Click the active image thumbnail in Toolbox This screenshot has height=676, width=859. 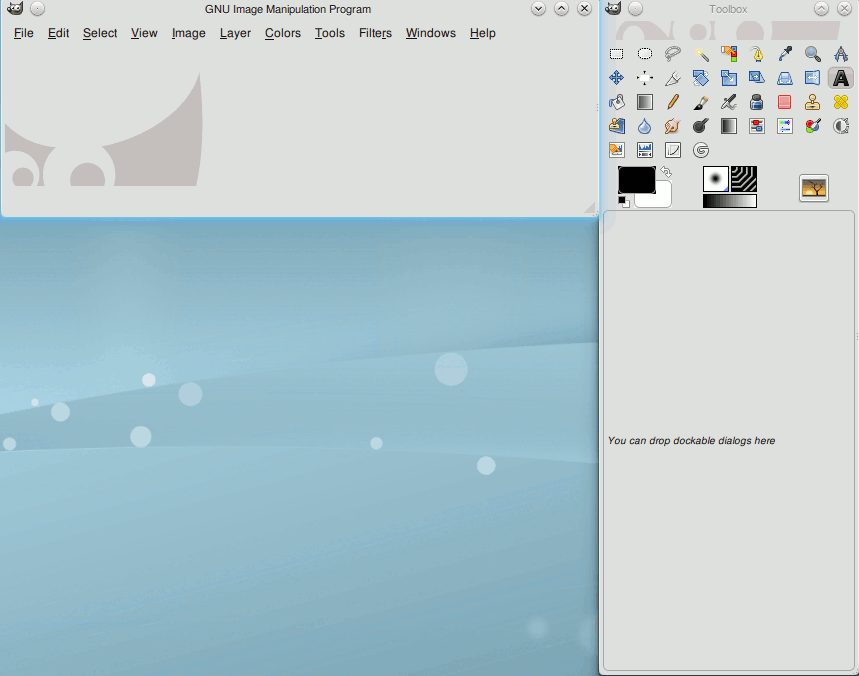click(814, 188)
